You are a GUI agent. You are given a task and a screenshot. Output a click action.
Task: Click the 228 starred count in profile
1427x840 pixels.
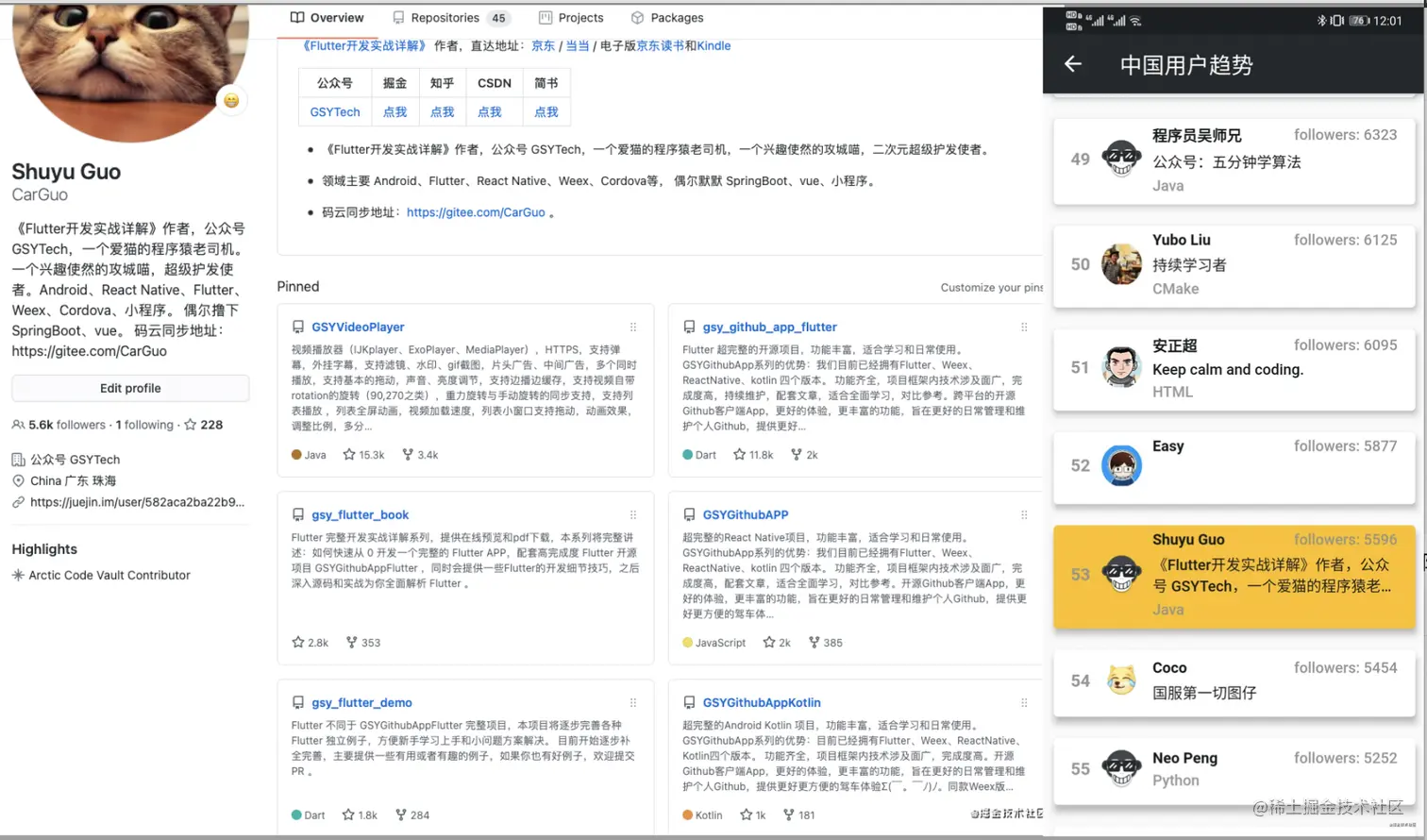point(204,425)
